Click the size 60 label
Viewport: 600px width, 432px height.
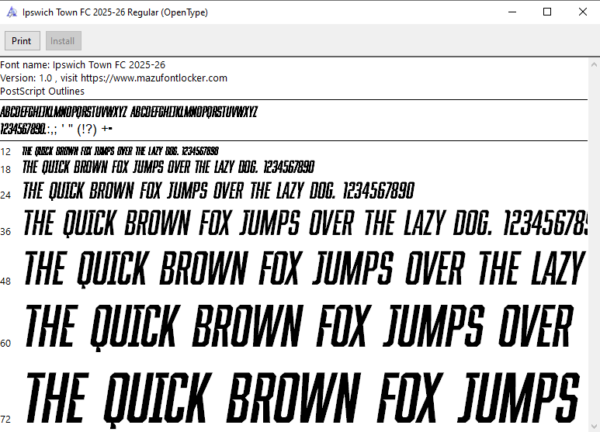coord(5,343)
